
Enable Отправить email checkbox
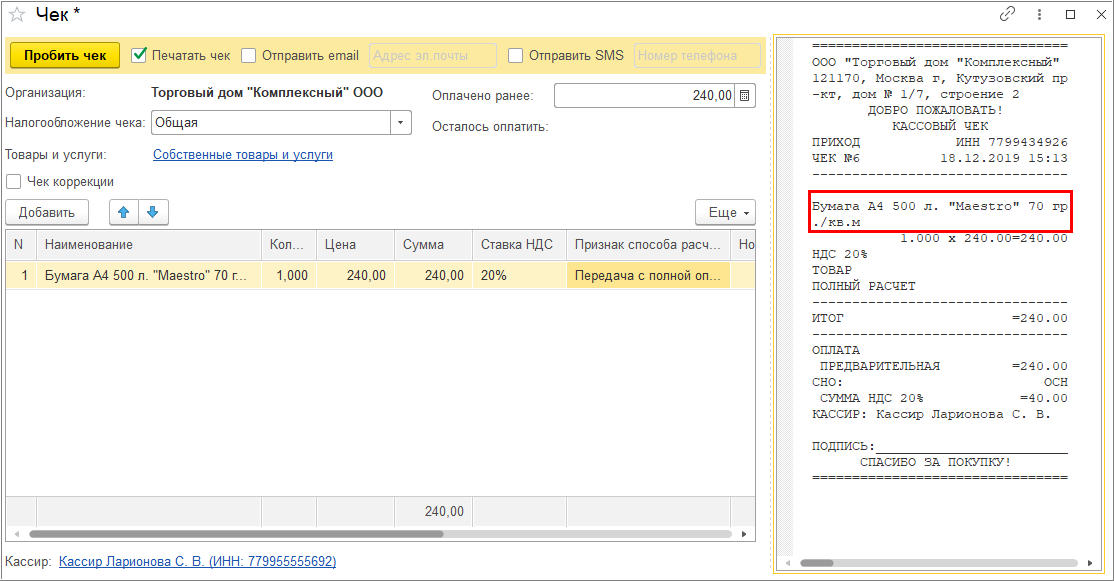249,55
